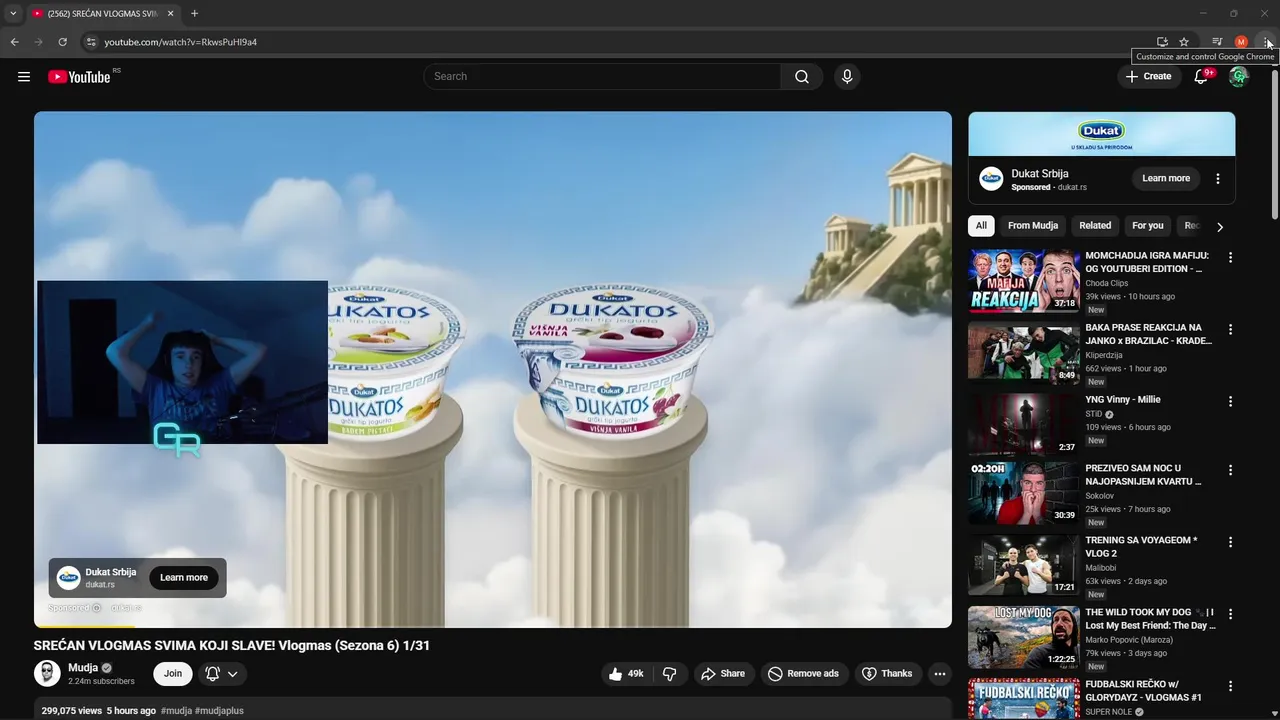Image resolution: width=1280 pixels, height=720 pixels.
Task: Open YNG Vinny - Millie thumbnail
Action: pos(1023,424)
